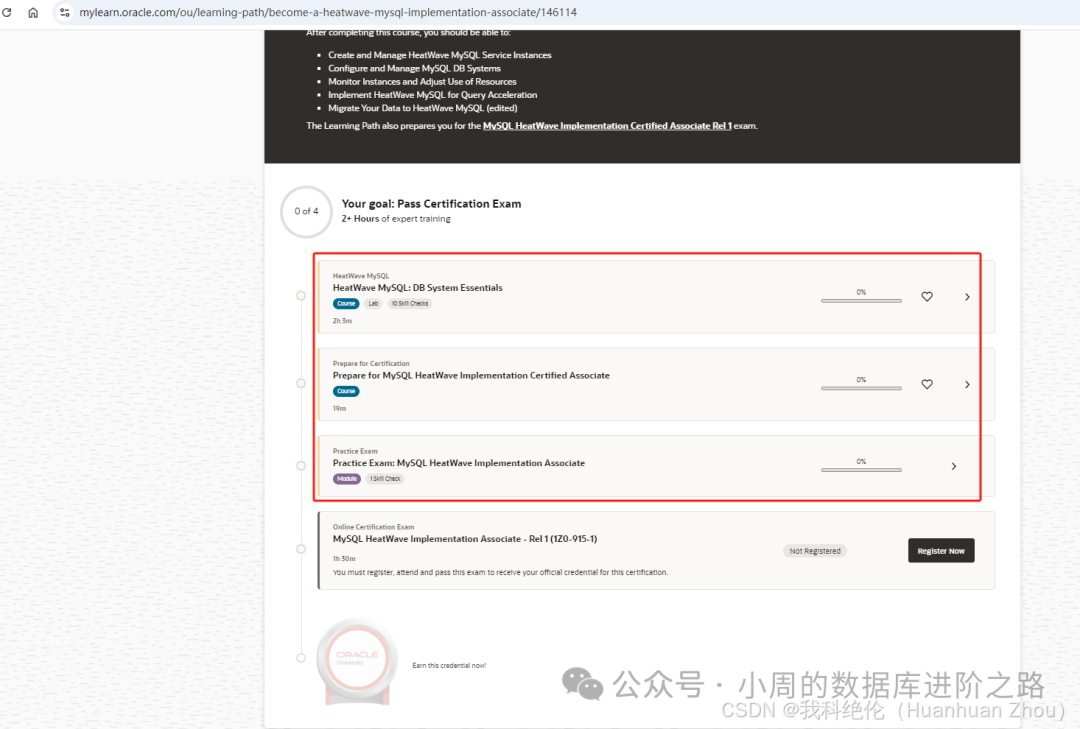Screen dimensions: 1080x729
Task: Open the HeatWave MySQL: DB System Essentials title
Action: pyautogui.click(x=417, y=288)
